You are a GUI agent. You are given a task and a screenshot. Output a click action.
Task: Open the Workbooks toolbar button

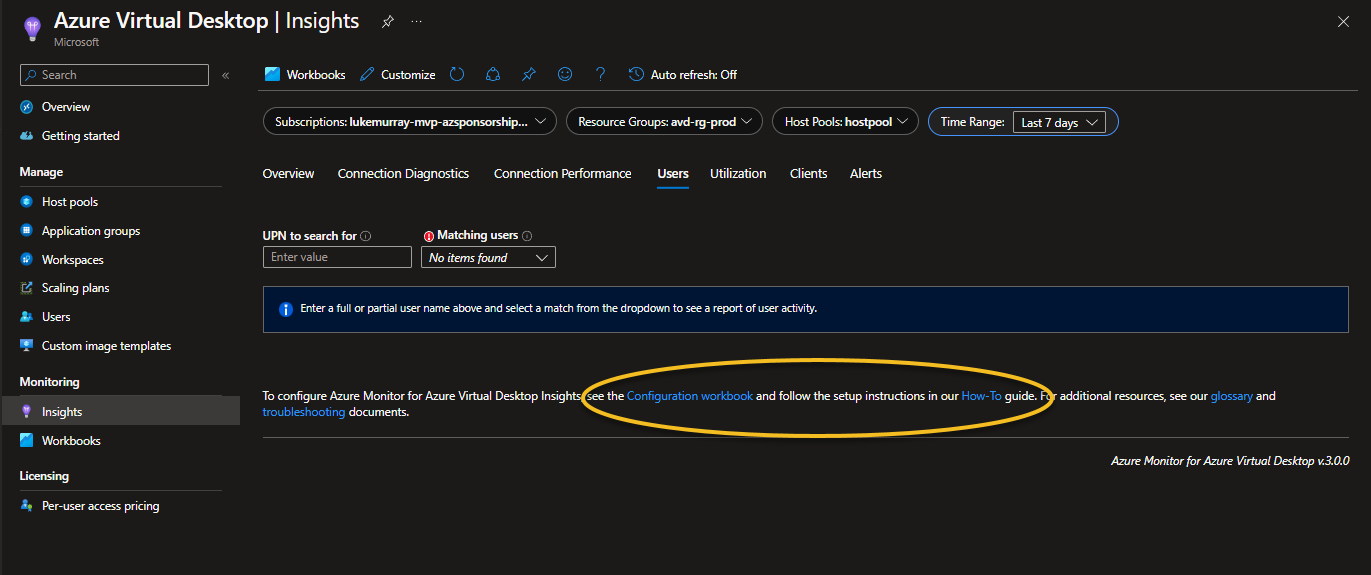pyautogui.click(x=305, y=74)
